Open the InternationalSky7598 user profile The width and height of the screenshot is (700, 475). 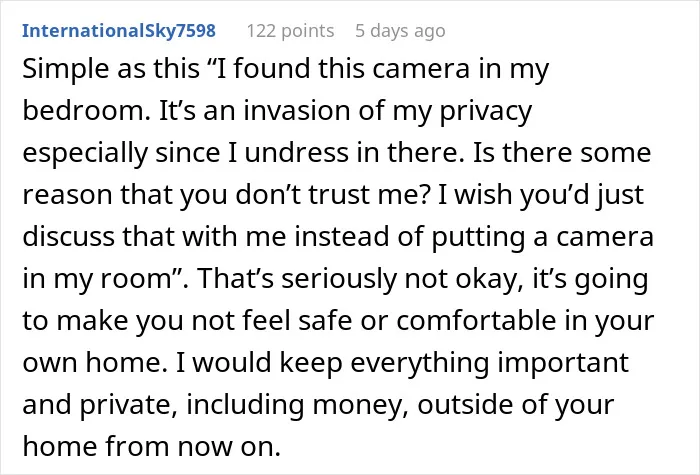coord(119,31)
